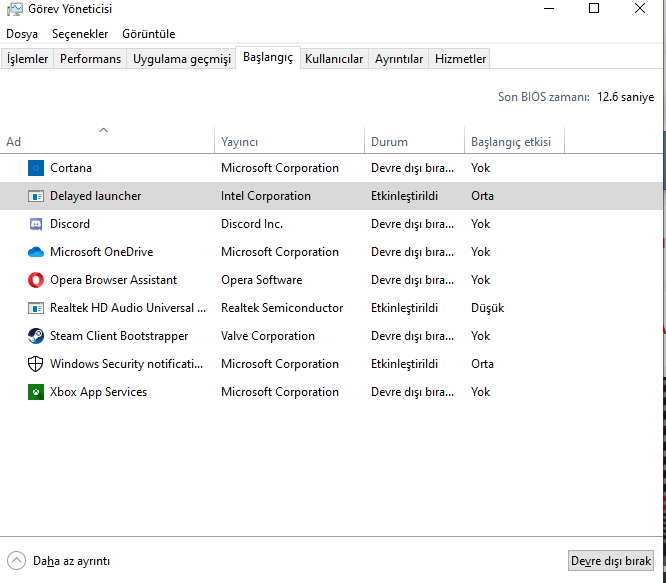This screenshot has height=583, width=666.
Task: Open the Seçenekler menu
Action: click(x=80, y=34)
